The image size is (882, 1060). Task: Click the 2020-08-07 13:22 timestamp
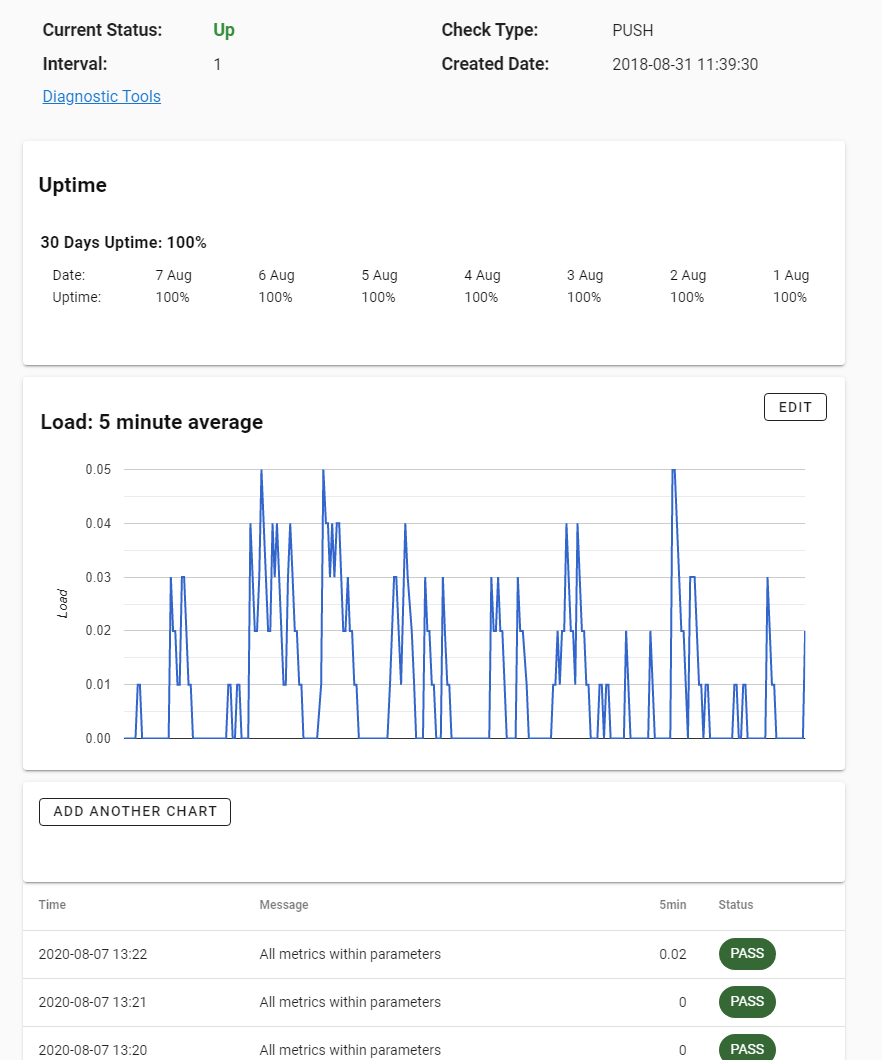coord(93,954)
